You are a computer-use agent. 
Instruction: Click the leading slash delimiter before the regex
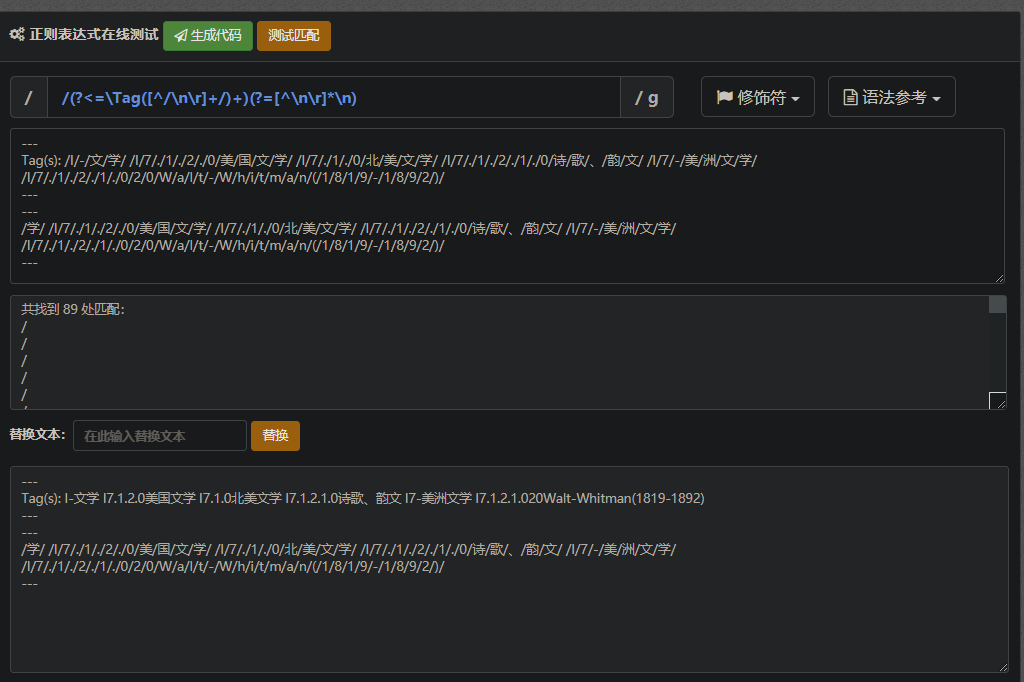tap(28, 98)
